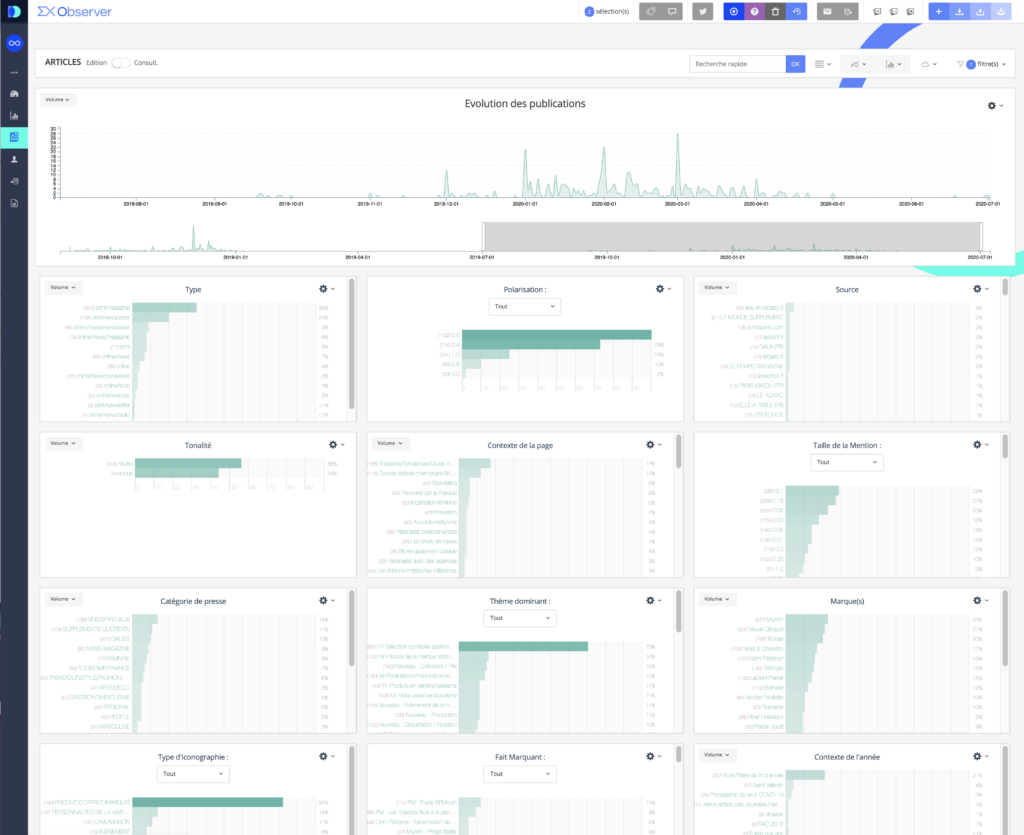Image resolution: width=1024 pixels, height=835 pixels.
Task: Open the Taille de la Mention 'Tout' dropdown
Action: [x=847, y=462]
